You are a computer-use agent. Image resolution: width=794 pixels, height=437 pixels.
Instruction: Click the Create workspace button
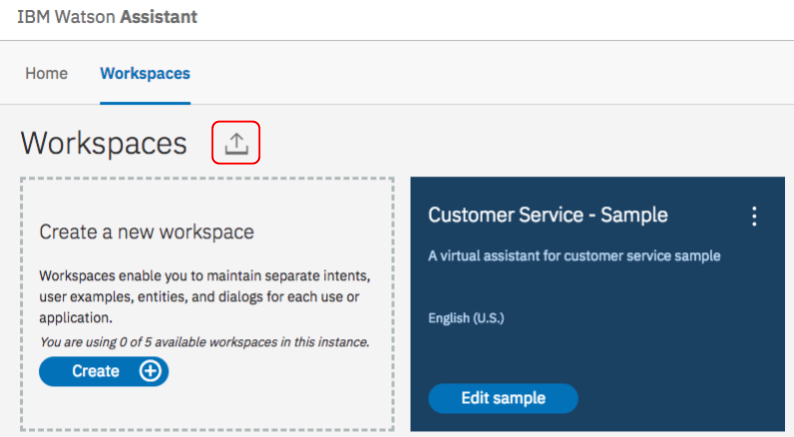(x=104, y=371)
